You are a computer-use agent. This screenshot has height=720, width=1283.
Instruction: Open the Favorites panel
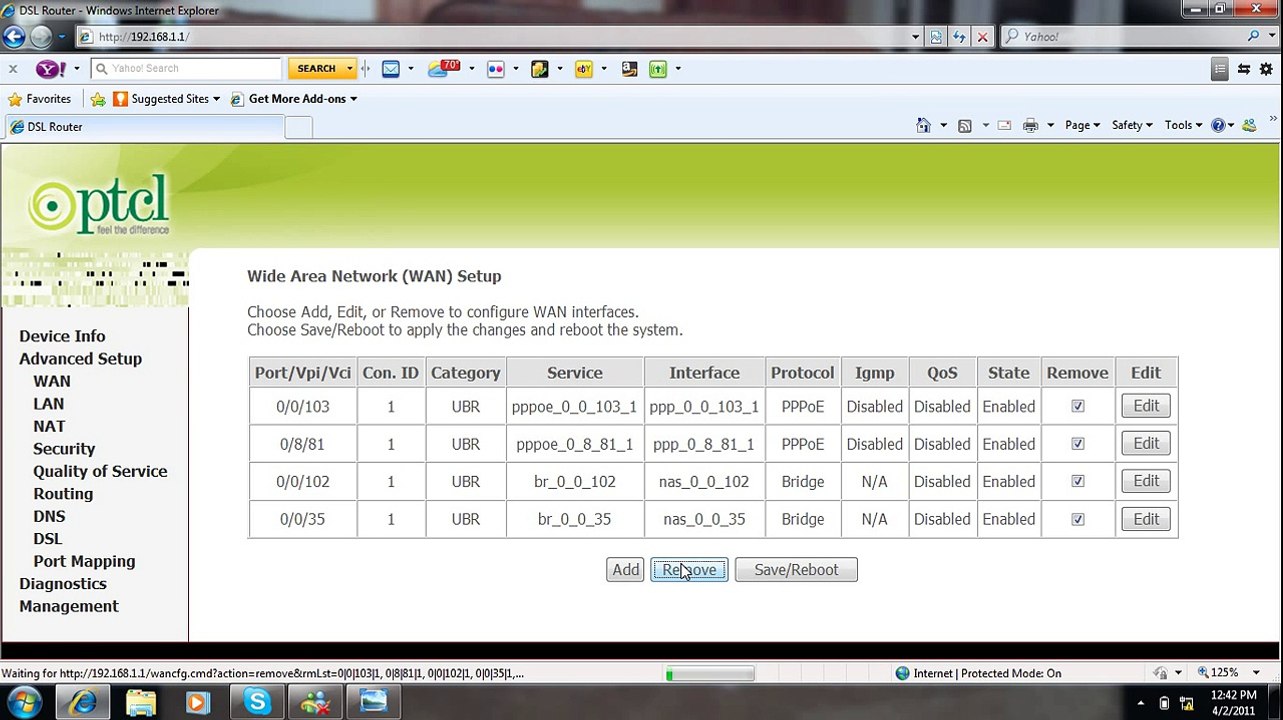[39, 99]
